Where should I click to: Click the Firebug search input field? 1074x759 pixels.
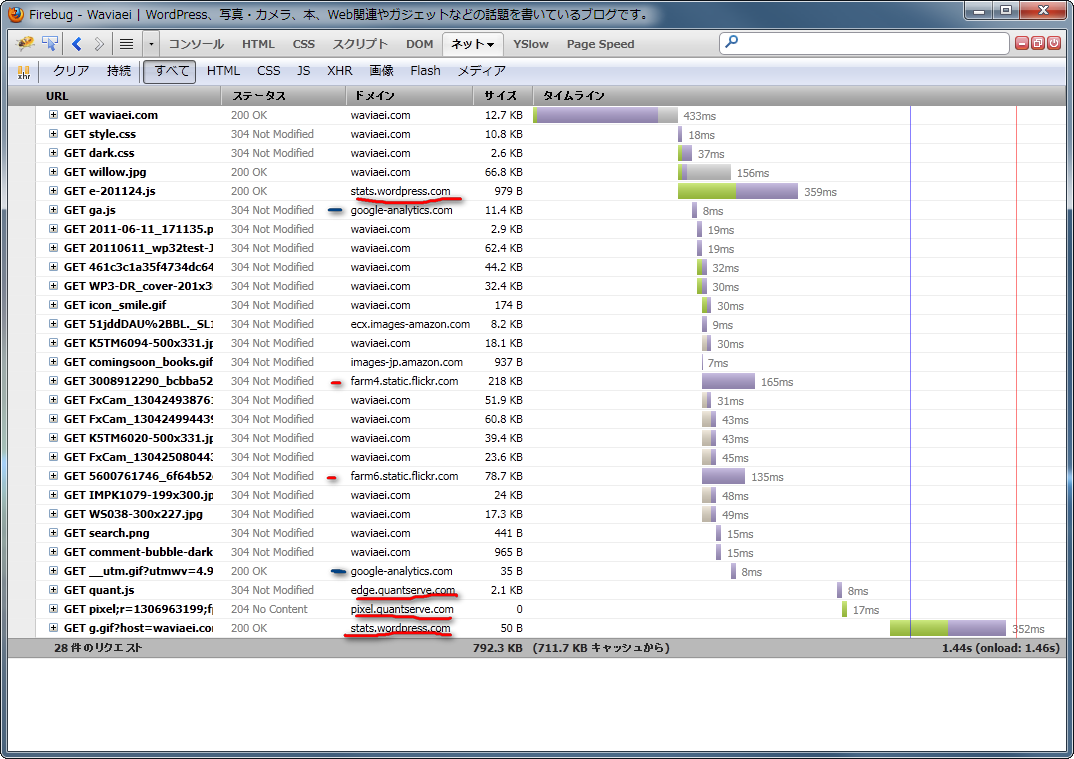pos(864,43)
